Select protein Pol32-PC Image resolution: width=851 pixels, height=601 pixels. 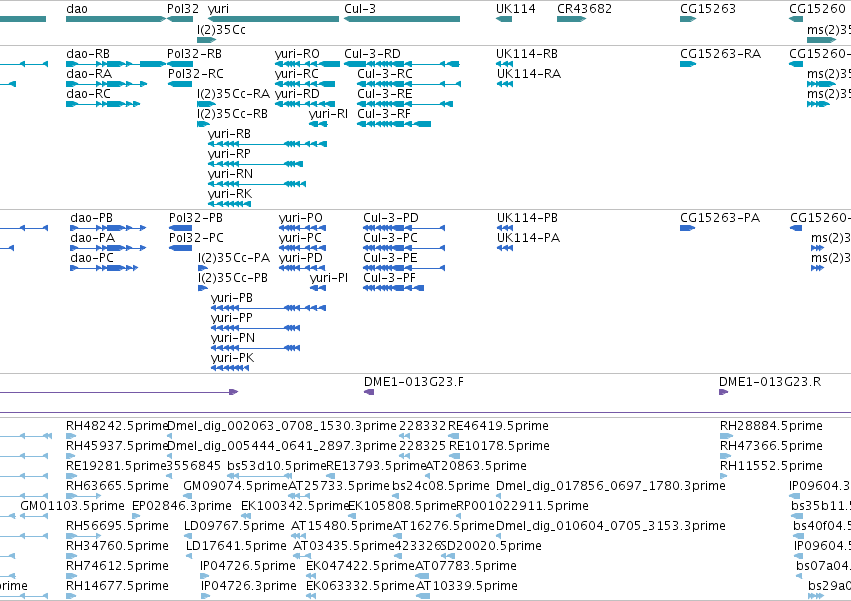tap(196, 238)
